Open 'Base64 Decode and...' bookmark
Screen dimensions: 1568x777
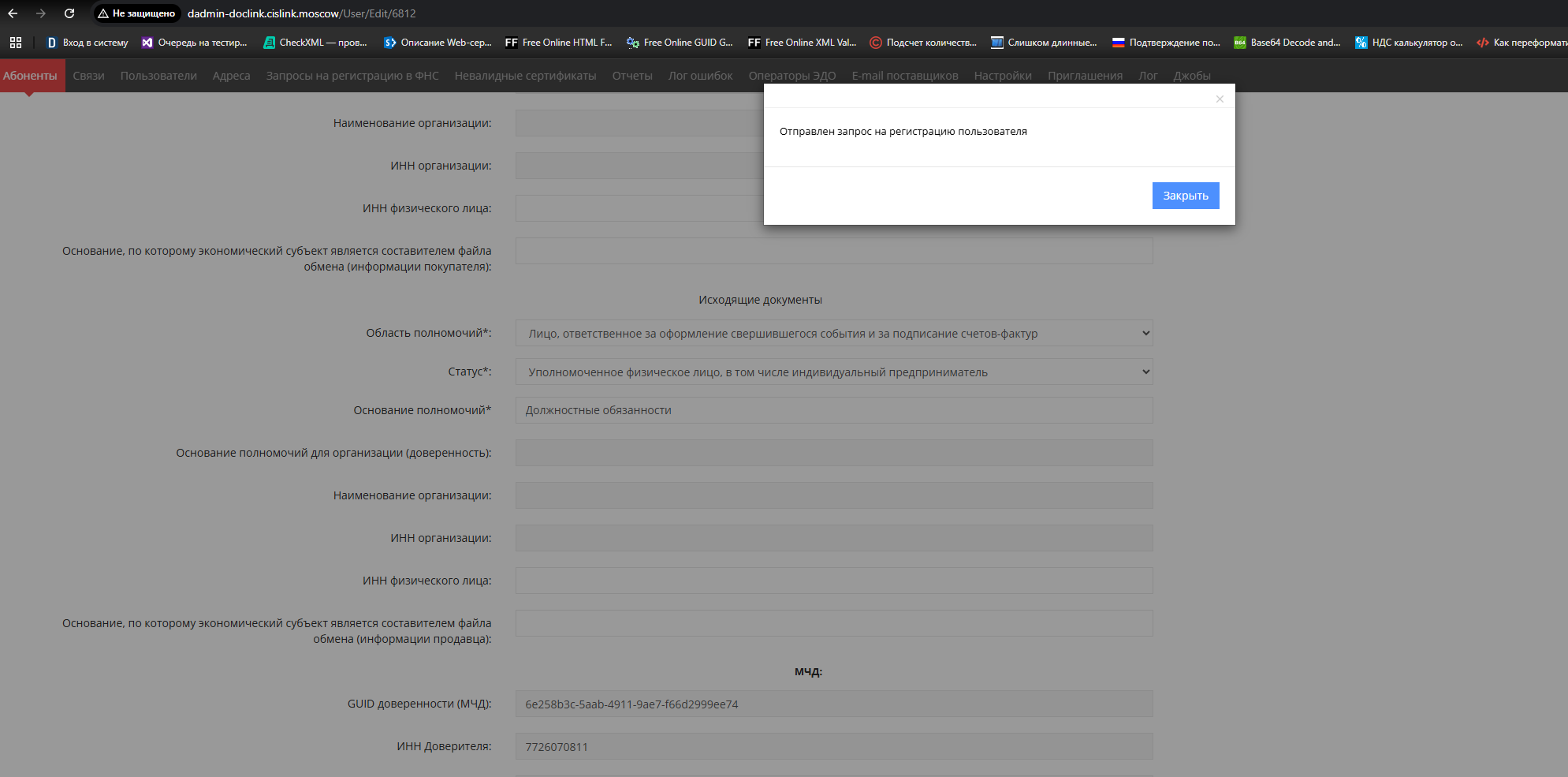click(x=1287, y=43)
